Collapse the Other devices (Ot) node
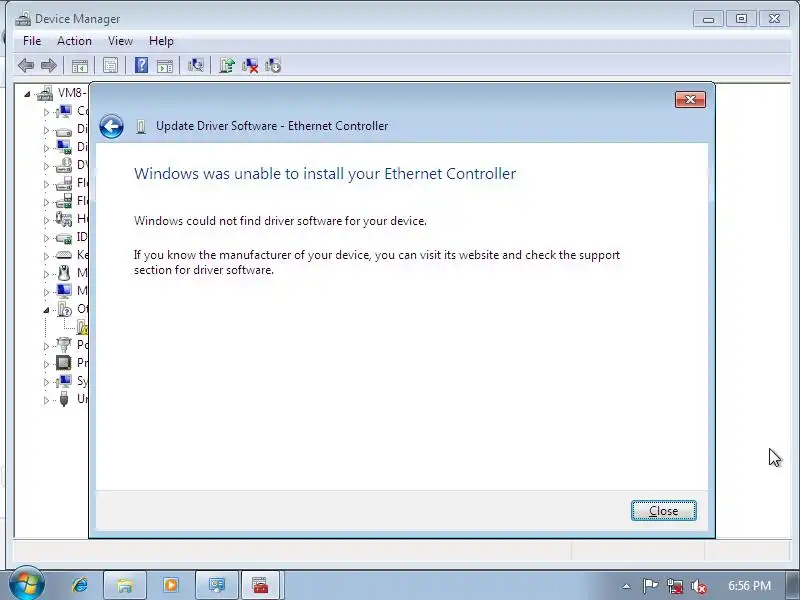Viewport: 800px width, 600px height. coord(46,310)
